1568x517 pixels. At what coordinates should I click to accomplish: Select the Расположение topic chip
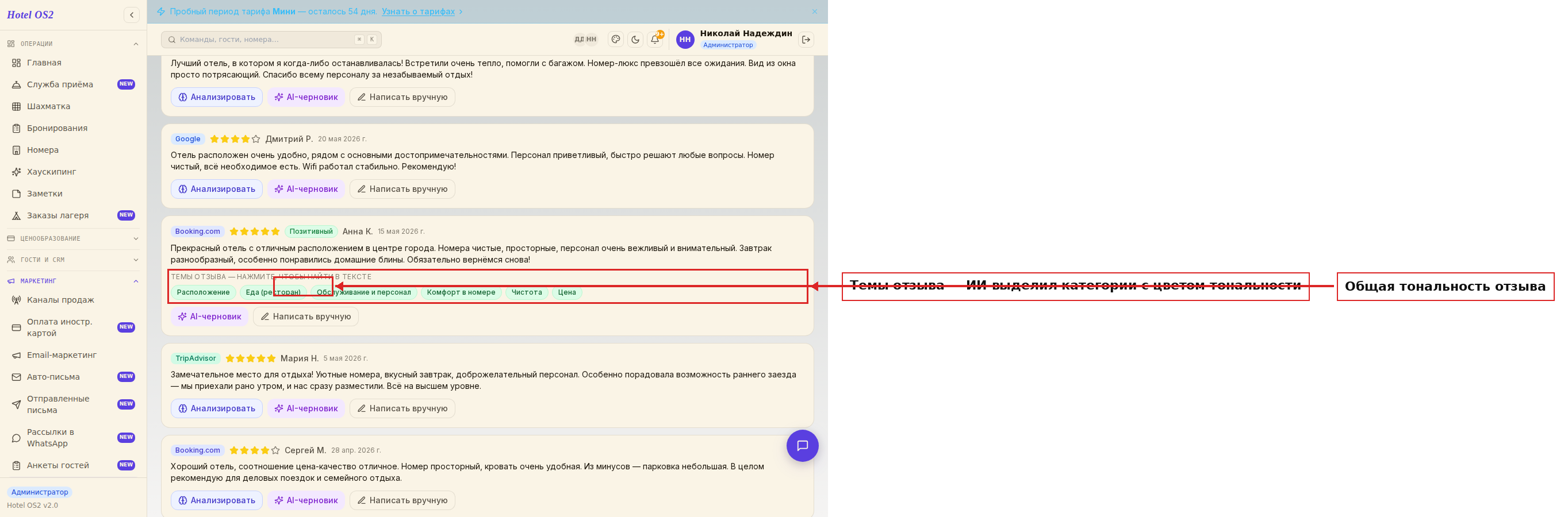pos(204,292)
